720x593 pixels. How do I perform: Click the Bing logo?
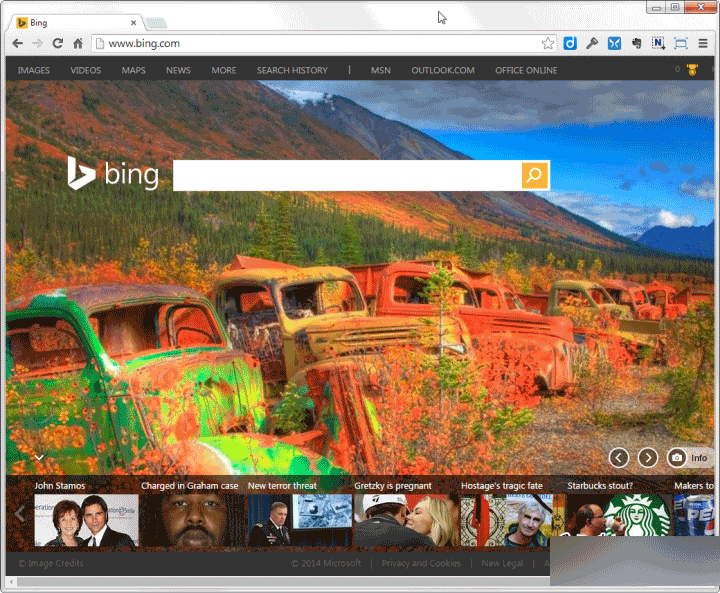[113, 174]
